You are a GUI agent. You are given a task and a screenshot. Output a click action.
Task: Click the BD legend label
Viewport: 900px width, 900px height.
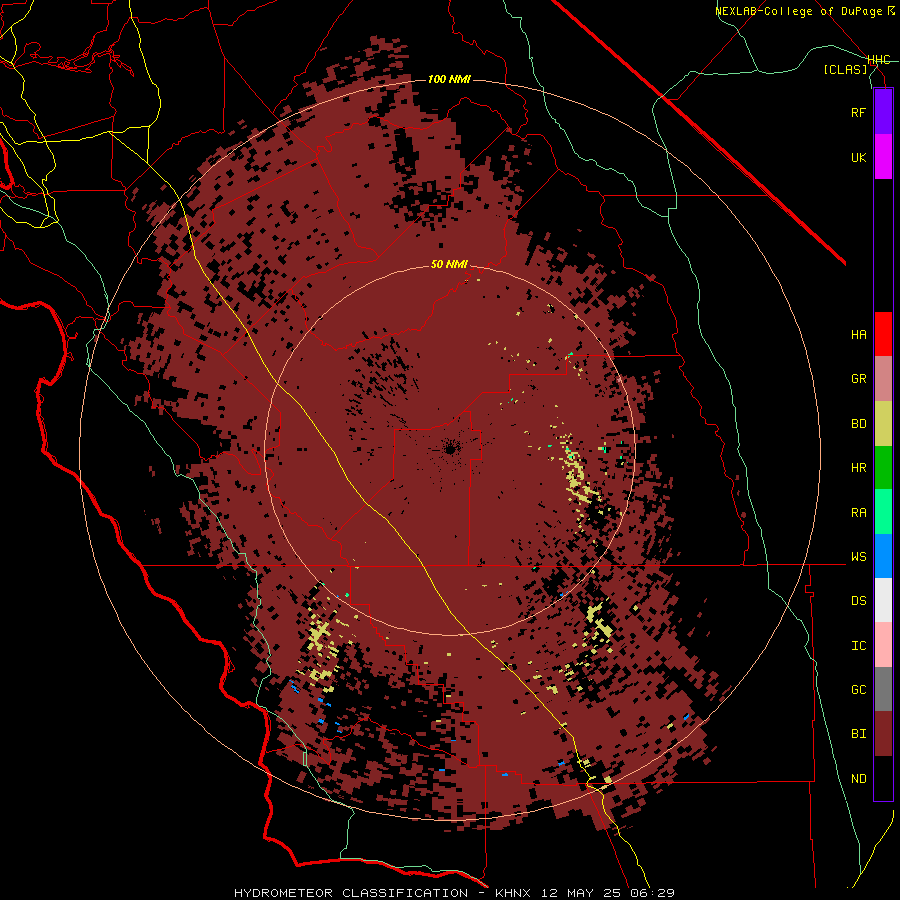click(x=859, y=424)
